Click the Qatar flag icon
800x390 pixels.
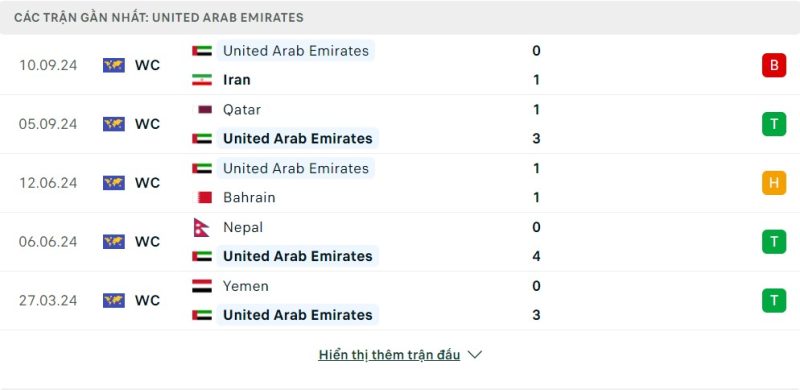pyautogui.click(x=205, y=109)
